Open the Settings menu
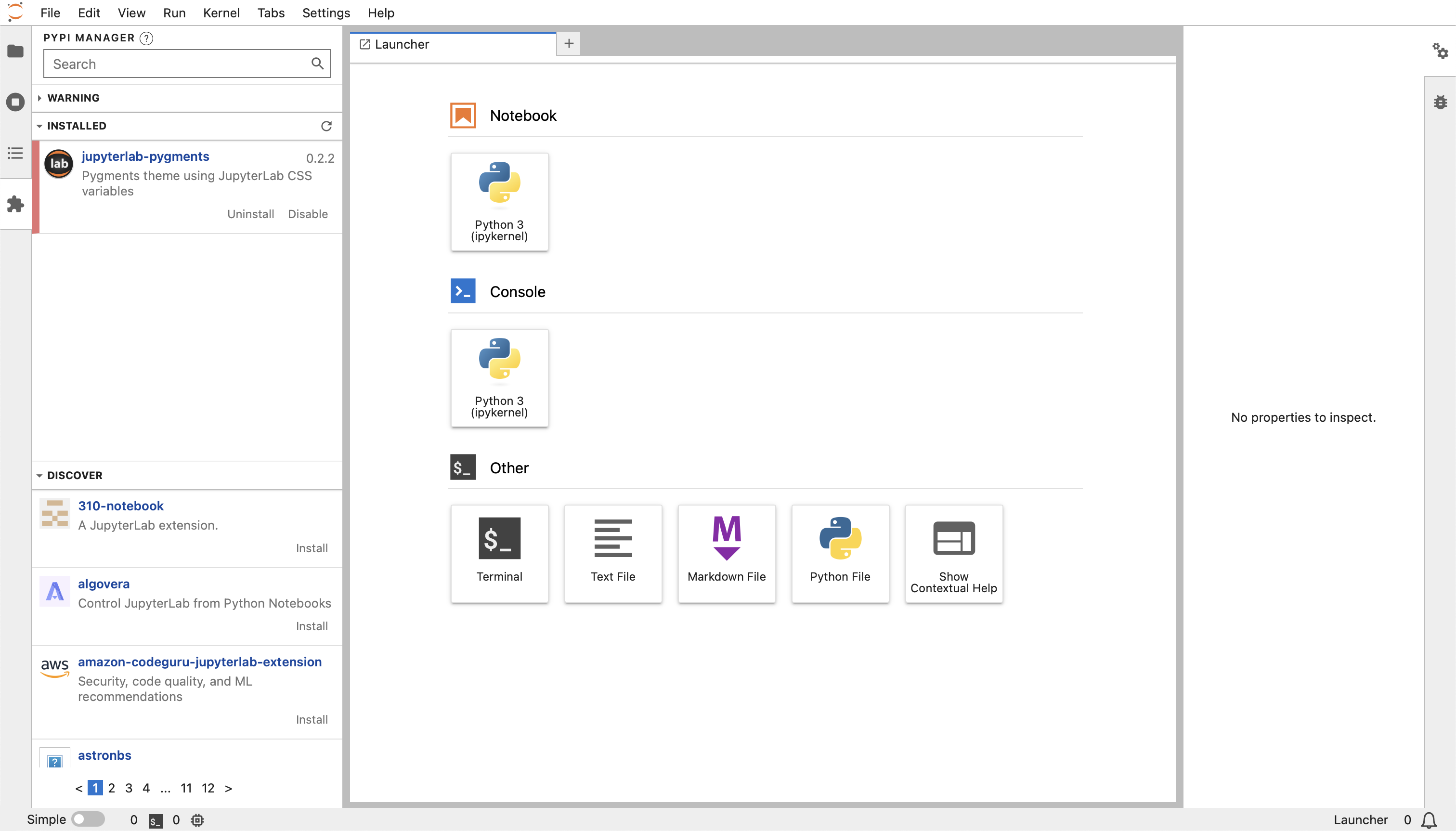1456x831 pixels. coord(326,13)
